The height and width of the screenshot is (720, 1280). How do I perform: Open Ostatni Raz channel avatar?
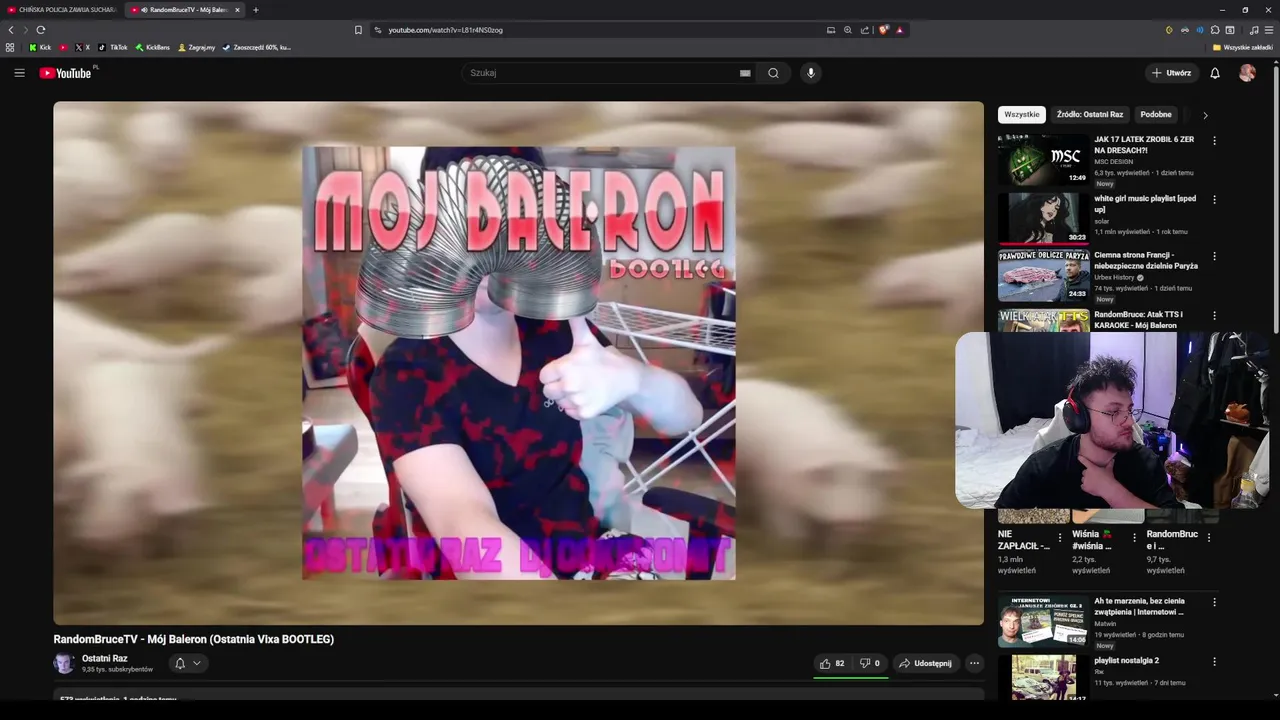(64, 663)
